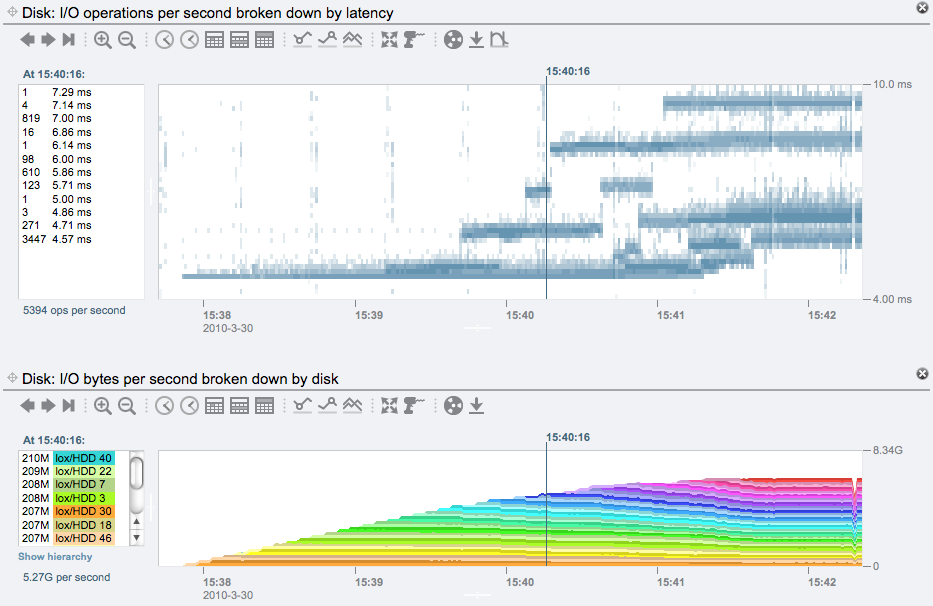The image size is (933, 606).
Task: Select lox/HDD 40 in the disk legend
Action: 83,458
